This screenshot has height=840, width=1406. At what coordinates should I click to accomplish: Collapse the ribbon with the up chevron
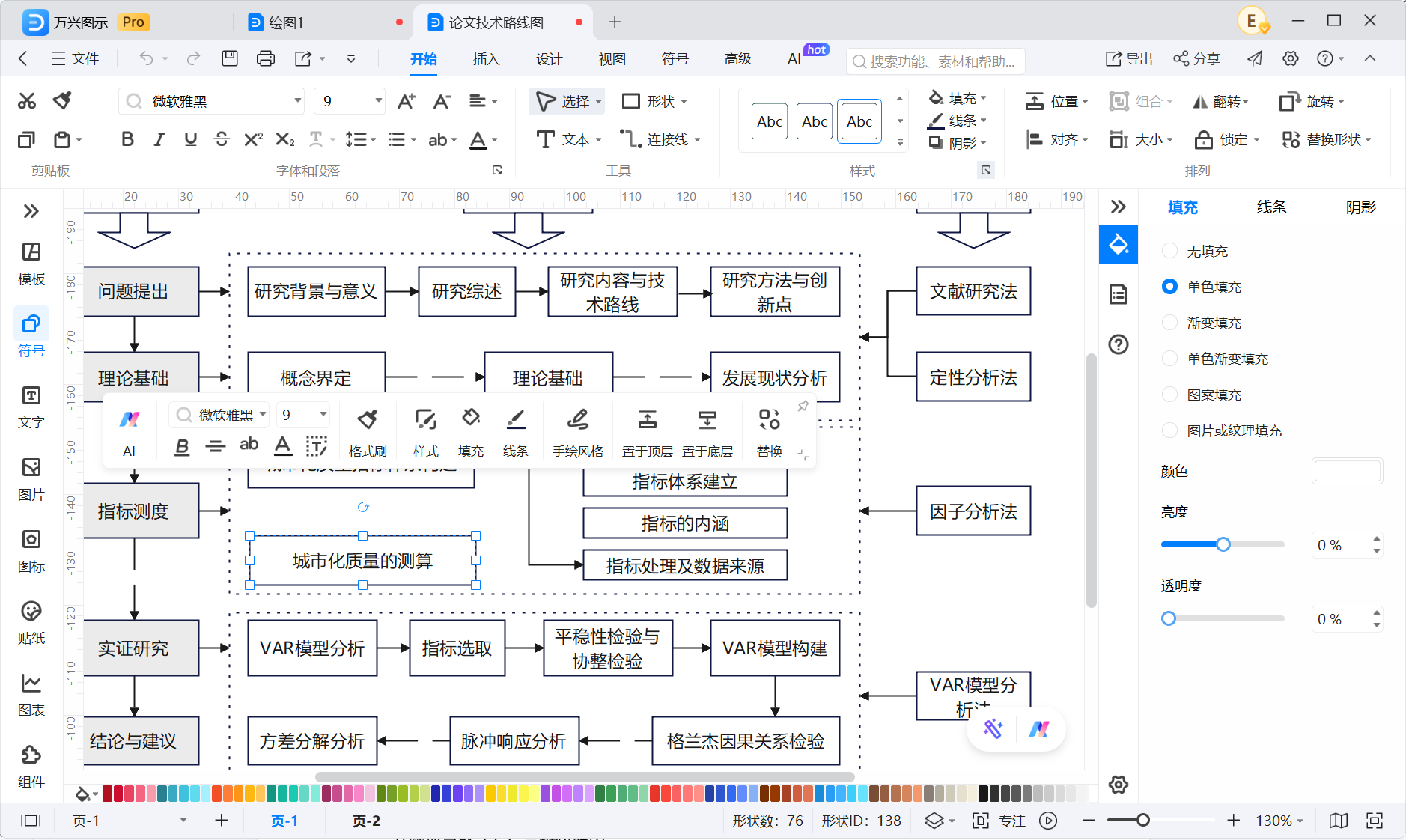tap(1370, 58)
